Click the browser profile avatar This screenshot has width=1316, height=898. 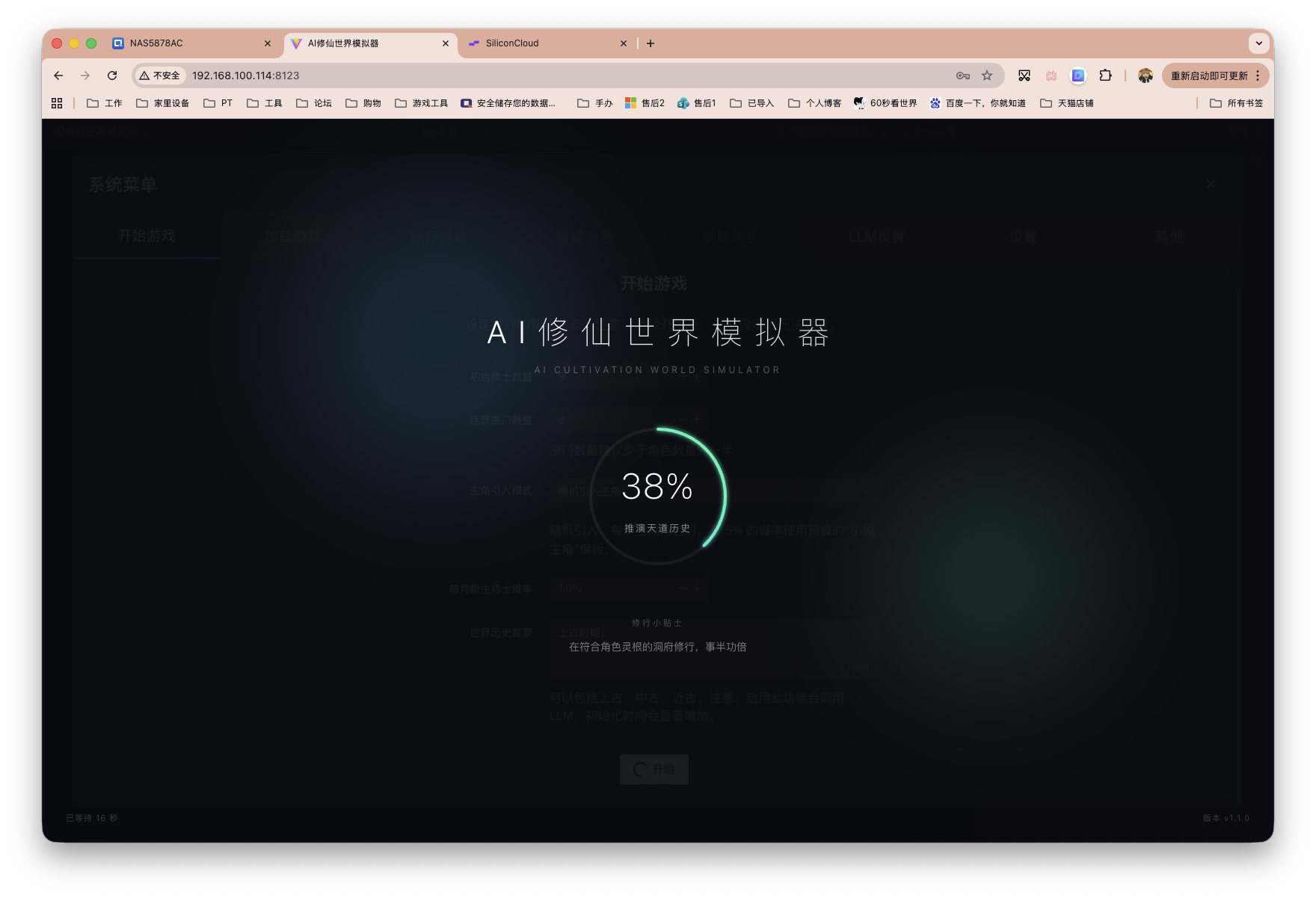1145,76
